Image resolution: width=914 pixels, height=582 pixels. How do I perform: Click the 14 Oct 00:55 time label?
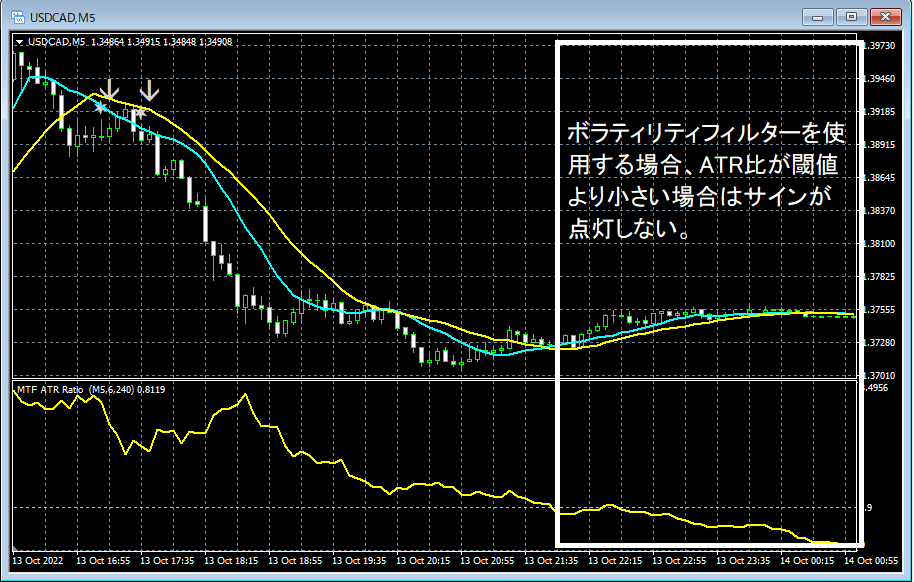tap(872, 561)
